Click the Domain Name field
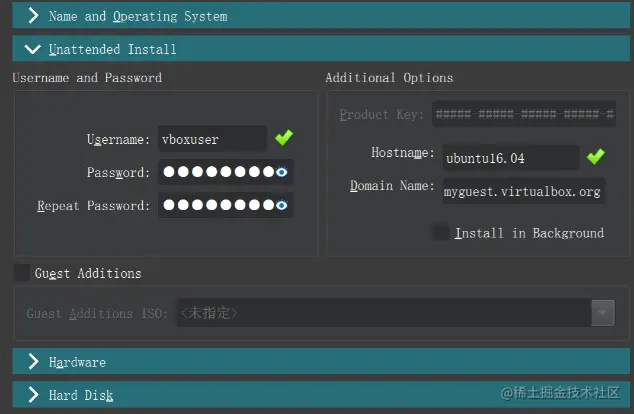 [x=524, y=191]
